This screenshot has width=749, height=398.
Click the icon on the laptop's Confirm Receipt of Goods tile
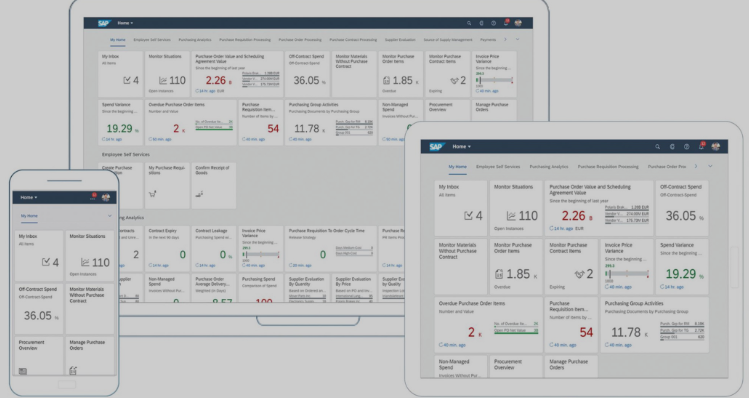[x=199, y=194]
